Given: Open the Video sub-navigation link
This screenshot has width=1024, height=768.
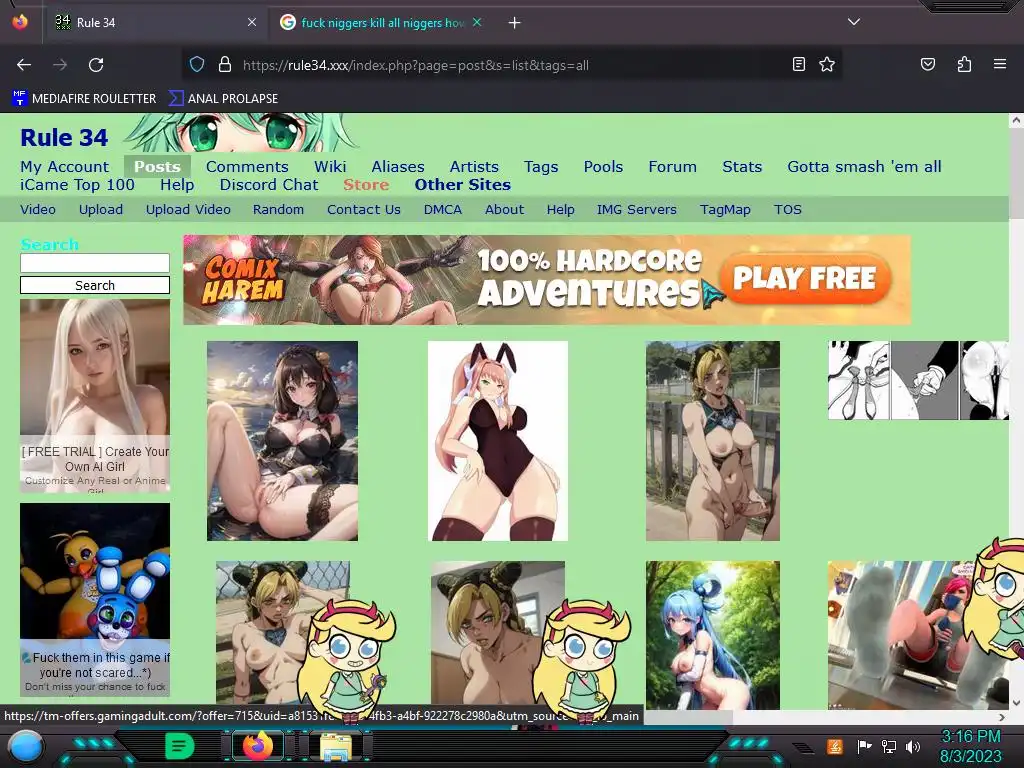Looking at the screenshot, I should (38, 210).
